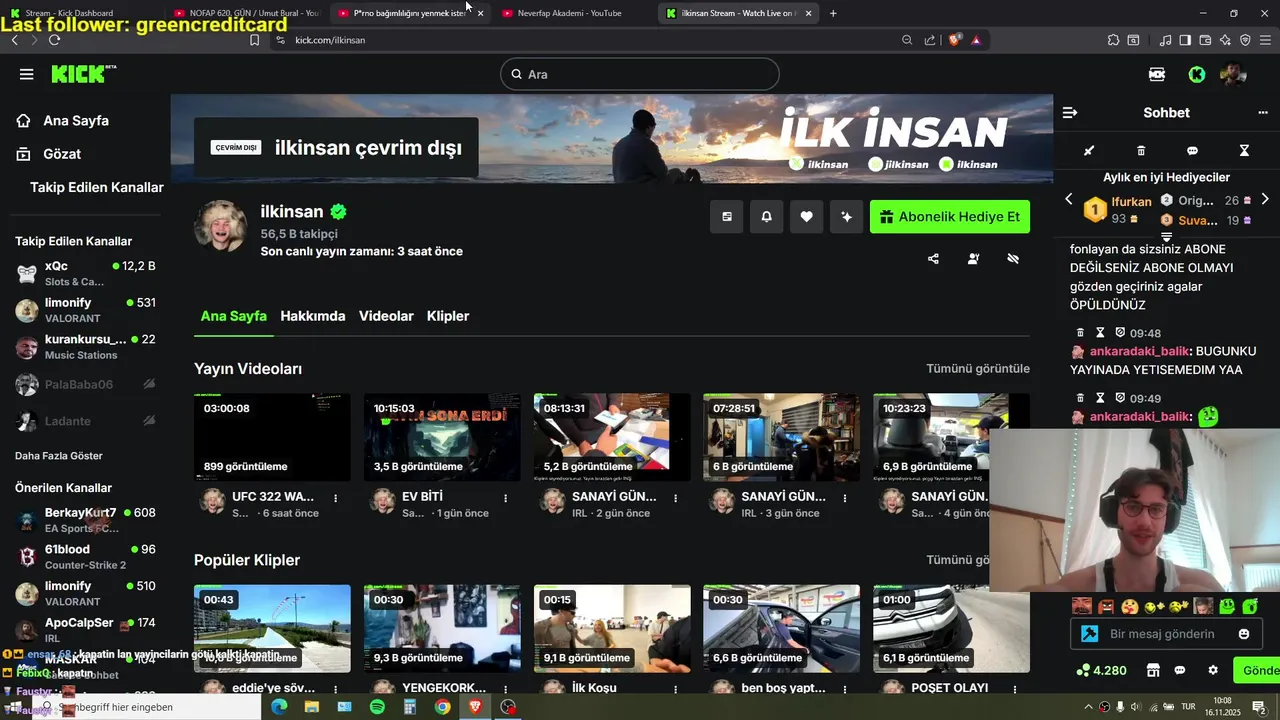Open chat settings gear icon

click(1213, 670)
